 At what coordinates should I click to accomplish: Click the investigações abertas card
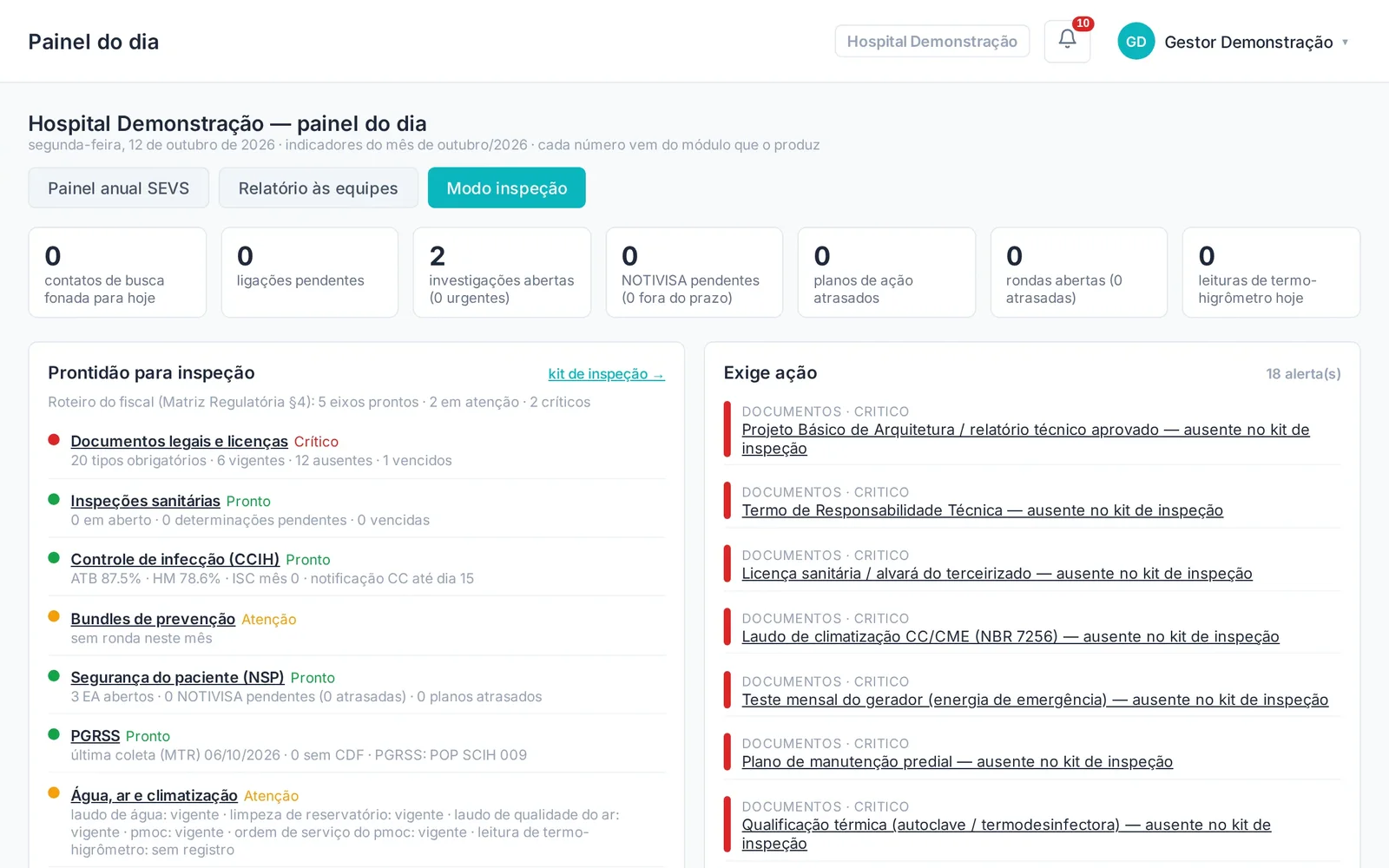[x=502, y=273]
